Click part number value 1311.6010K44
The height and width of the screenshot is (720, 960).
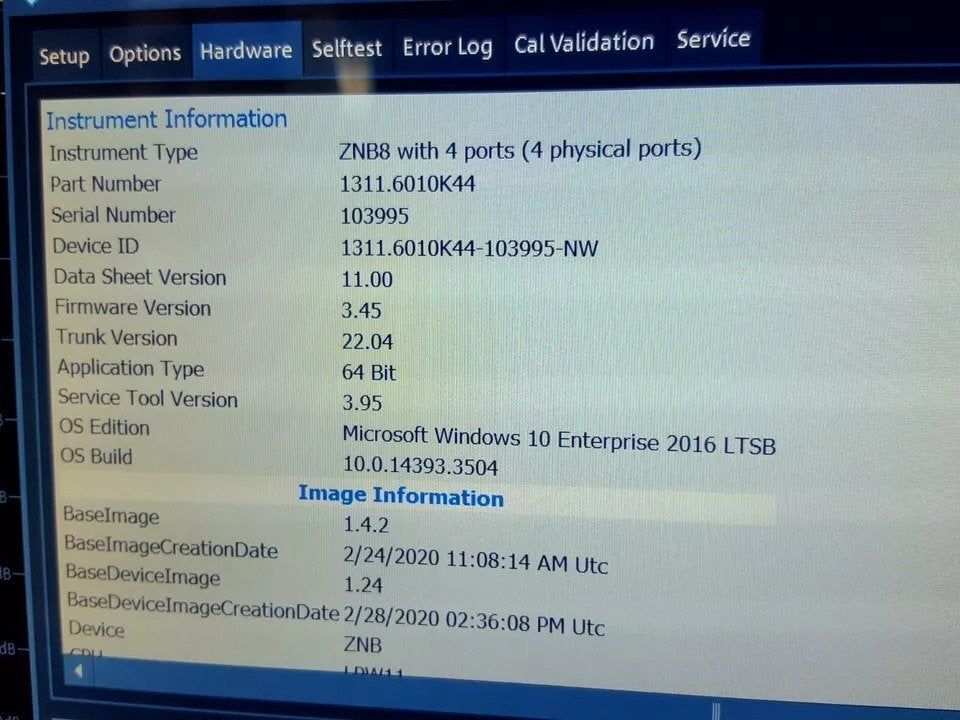tap(408, 184)
